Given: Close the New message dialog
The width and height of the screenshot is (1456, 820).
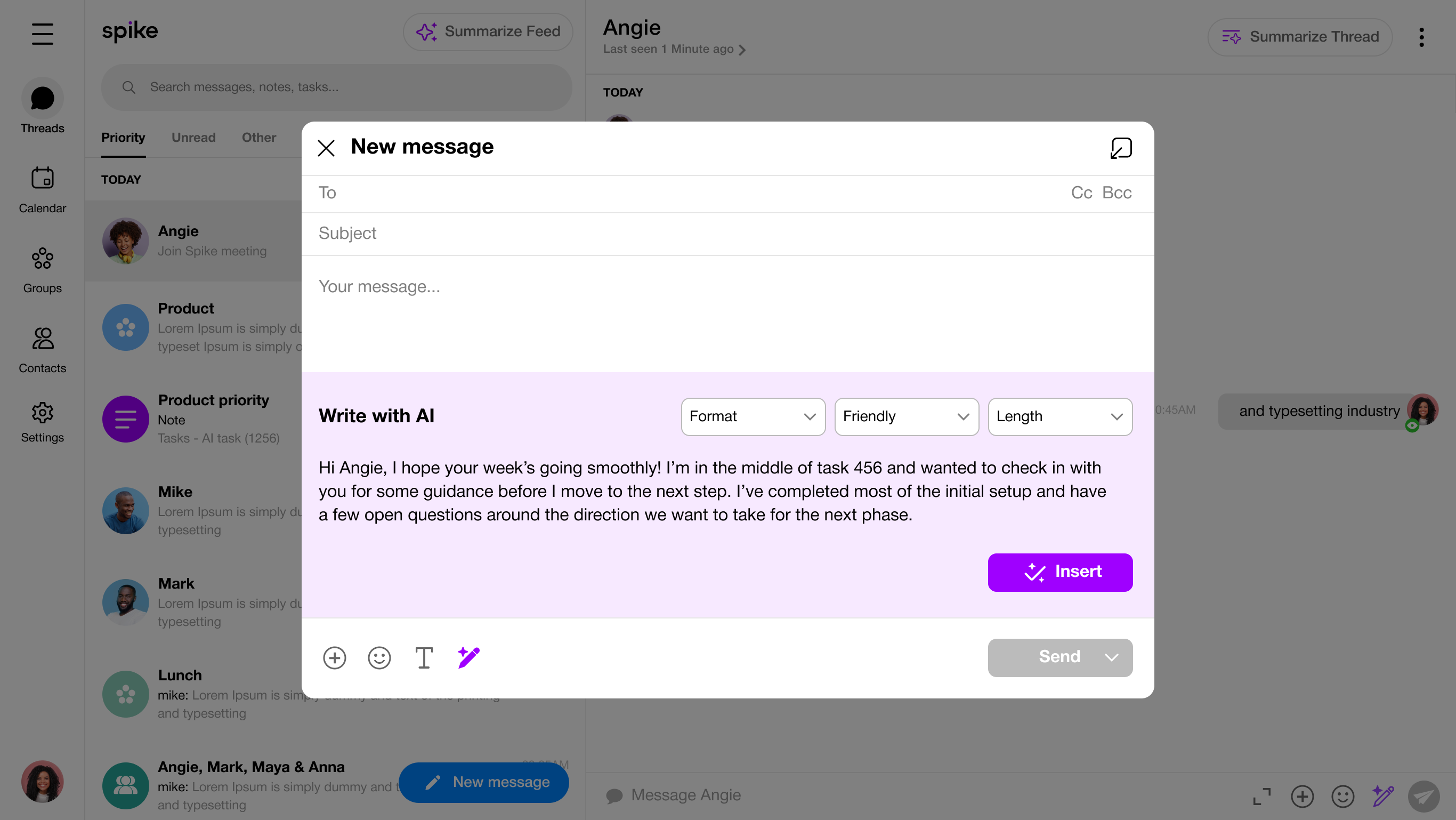Looking at the screenshot, I should (326, 148).
